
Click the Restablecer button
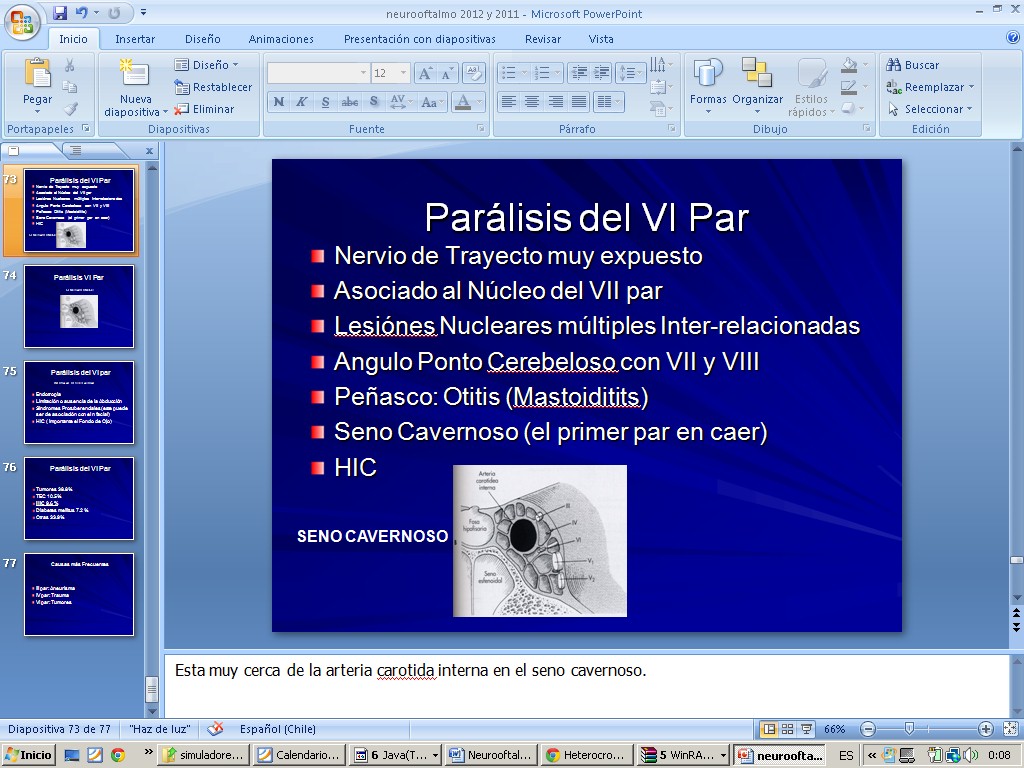[x=213, y=87]
